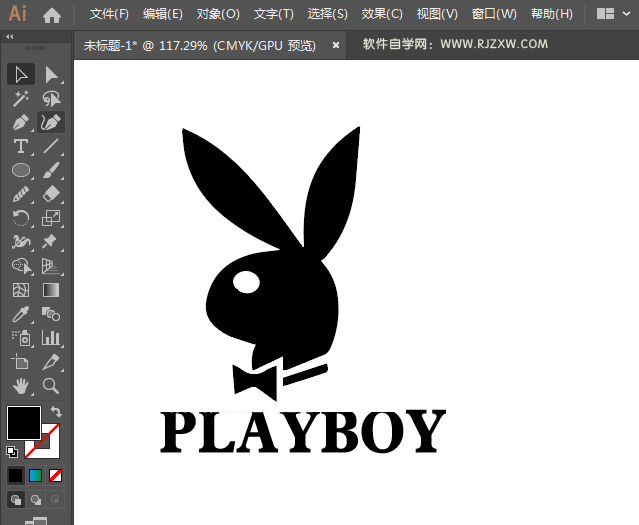The height and width of the screenshot is (525, 639).
Task: Expand the arrange documents dropdown arrow
Action: click(627, 14)
